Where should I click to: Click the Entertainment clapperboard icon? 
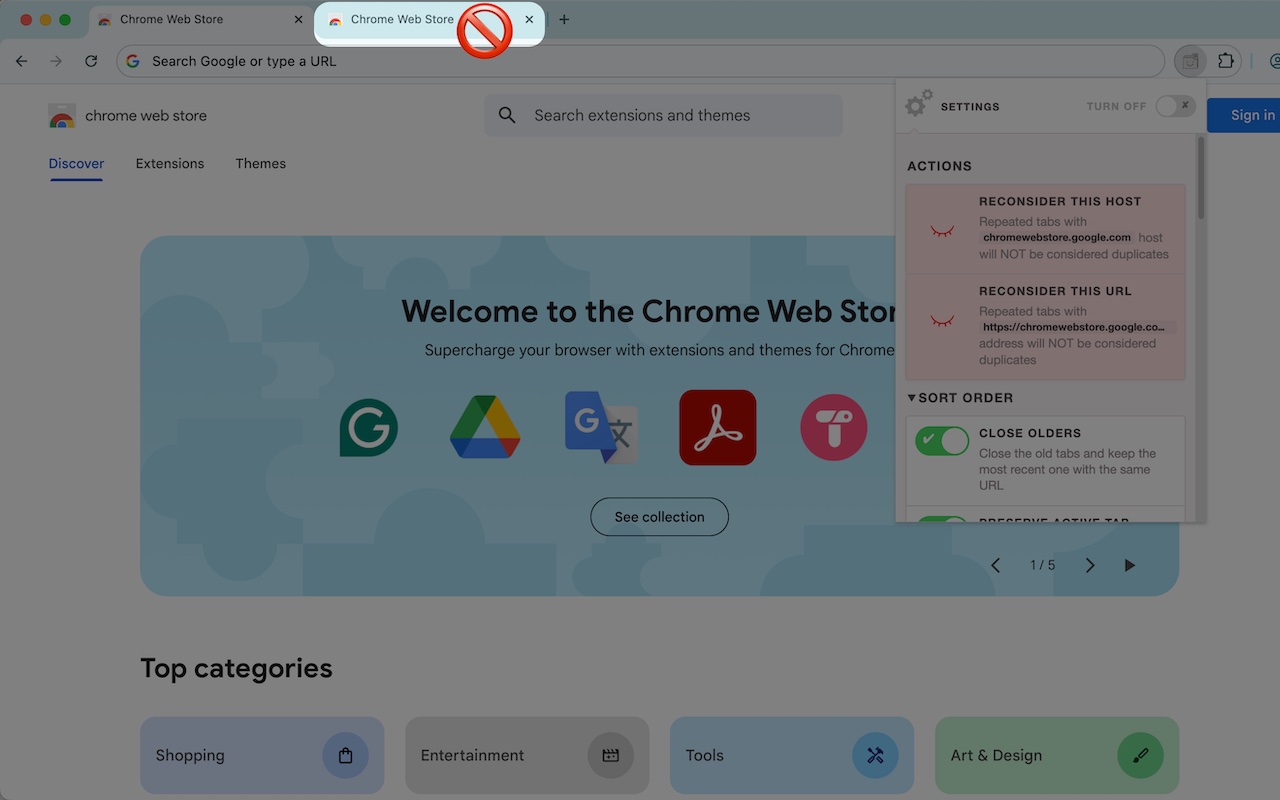click(610, 756)
